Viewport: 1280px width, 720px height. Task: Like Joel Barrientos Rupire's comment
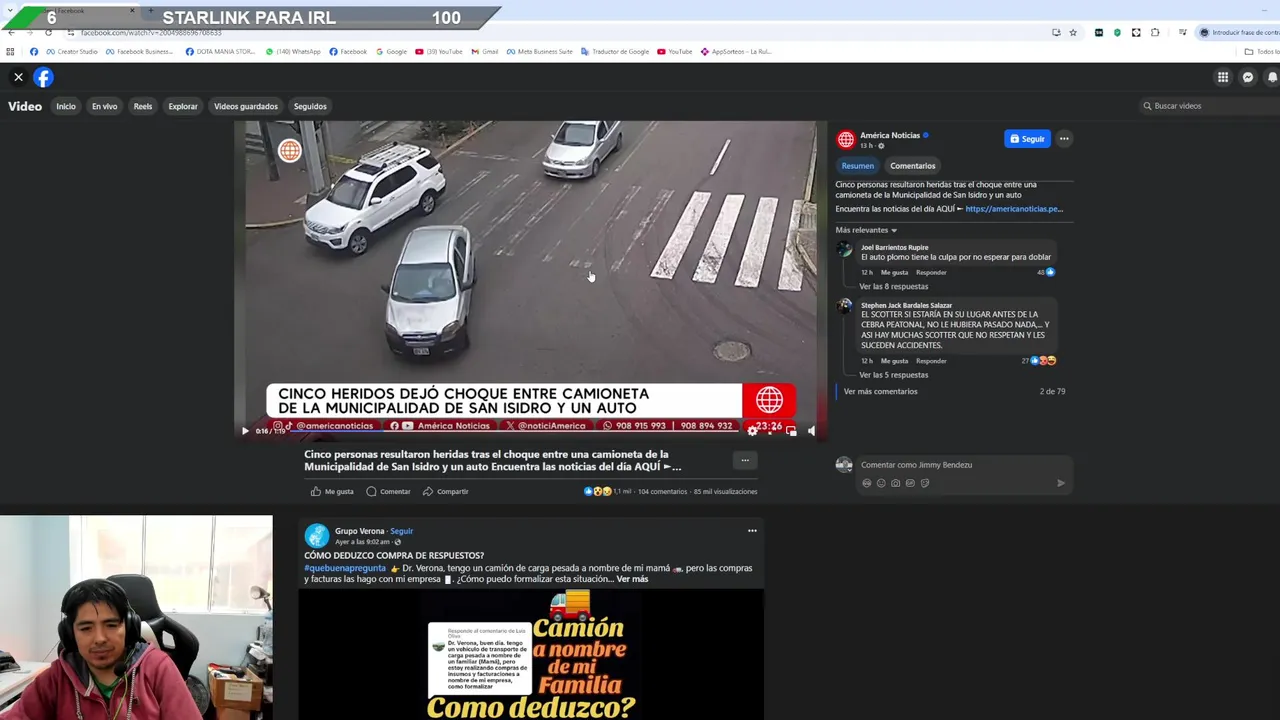(x=894, y=272)
